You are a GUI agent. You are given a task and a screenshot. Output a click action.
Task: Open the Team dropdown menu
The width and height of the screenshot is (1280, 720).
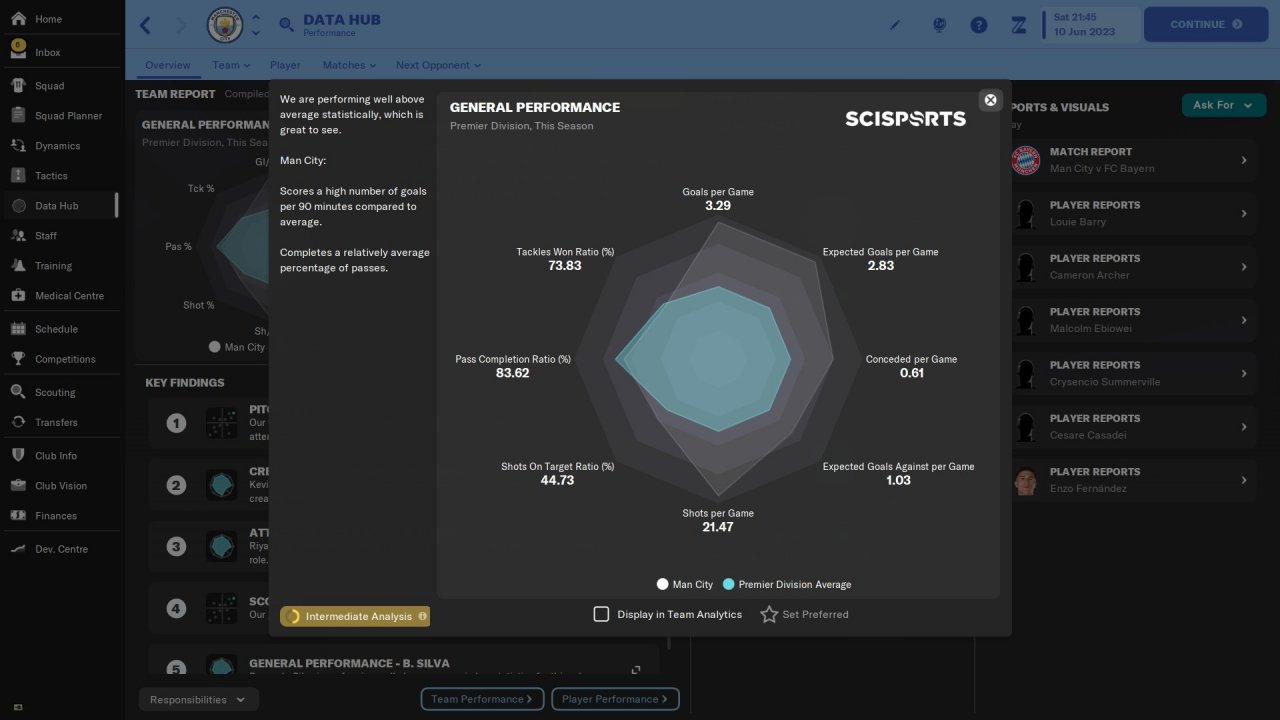(x=231, y=65)
